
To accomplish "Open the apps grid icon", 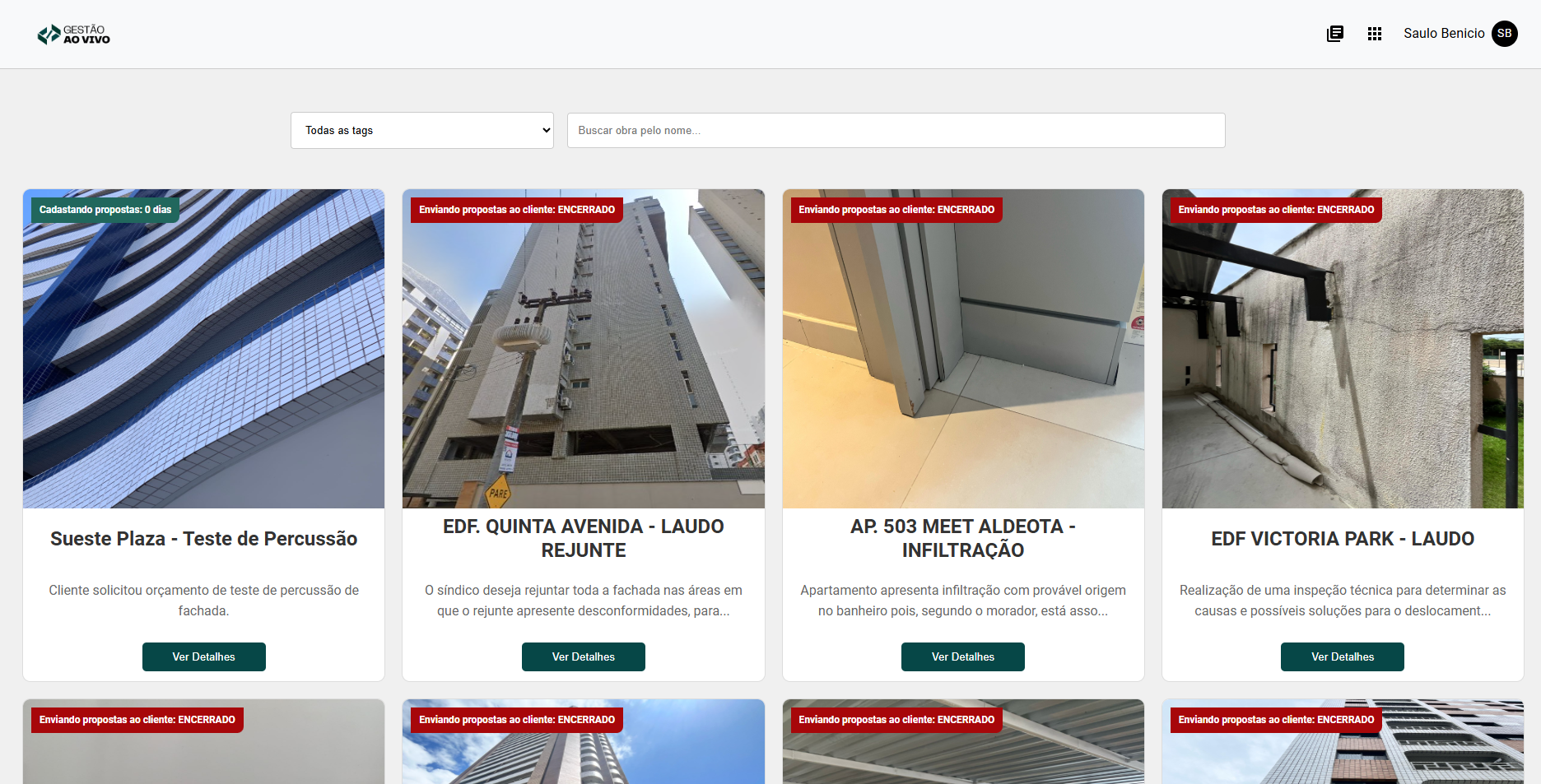I will pos(1375,34).
